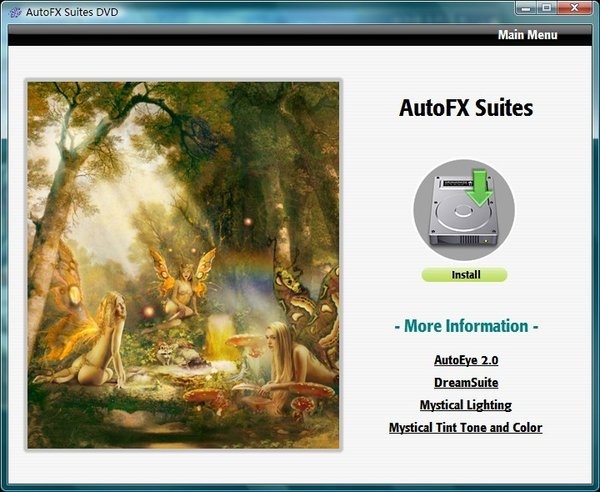Click the green Install button

[465, 275]
